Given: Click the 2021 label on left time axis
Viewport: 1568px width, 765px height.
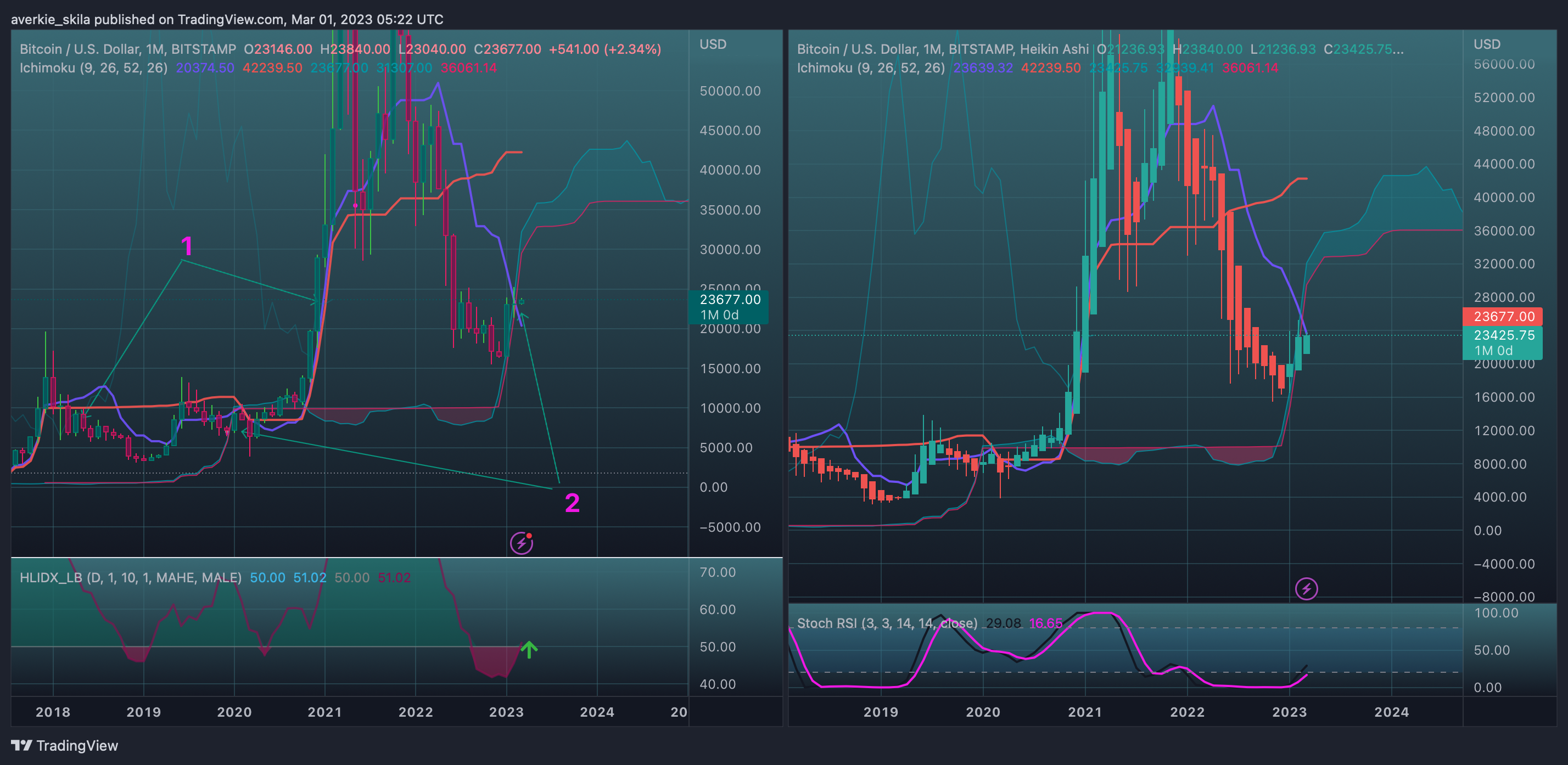Looking at the screenshot, I should 324,712.
